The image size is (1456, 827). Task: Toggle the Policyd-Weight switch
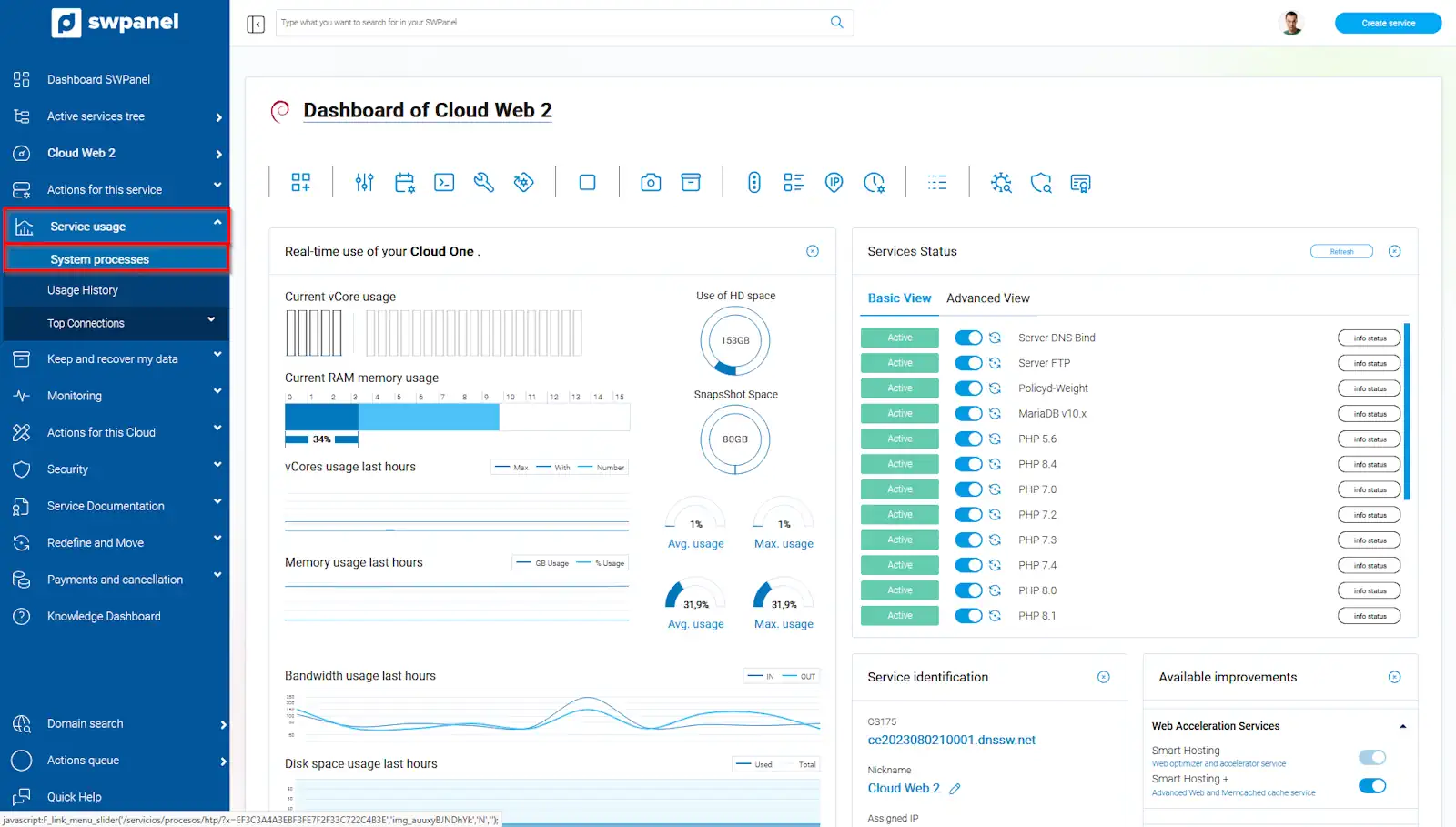968,388
